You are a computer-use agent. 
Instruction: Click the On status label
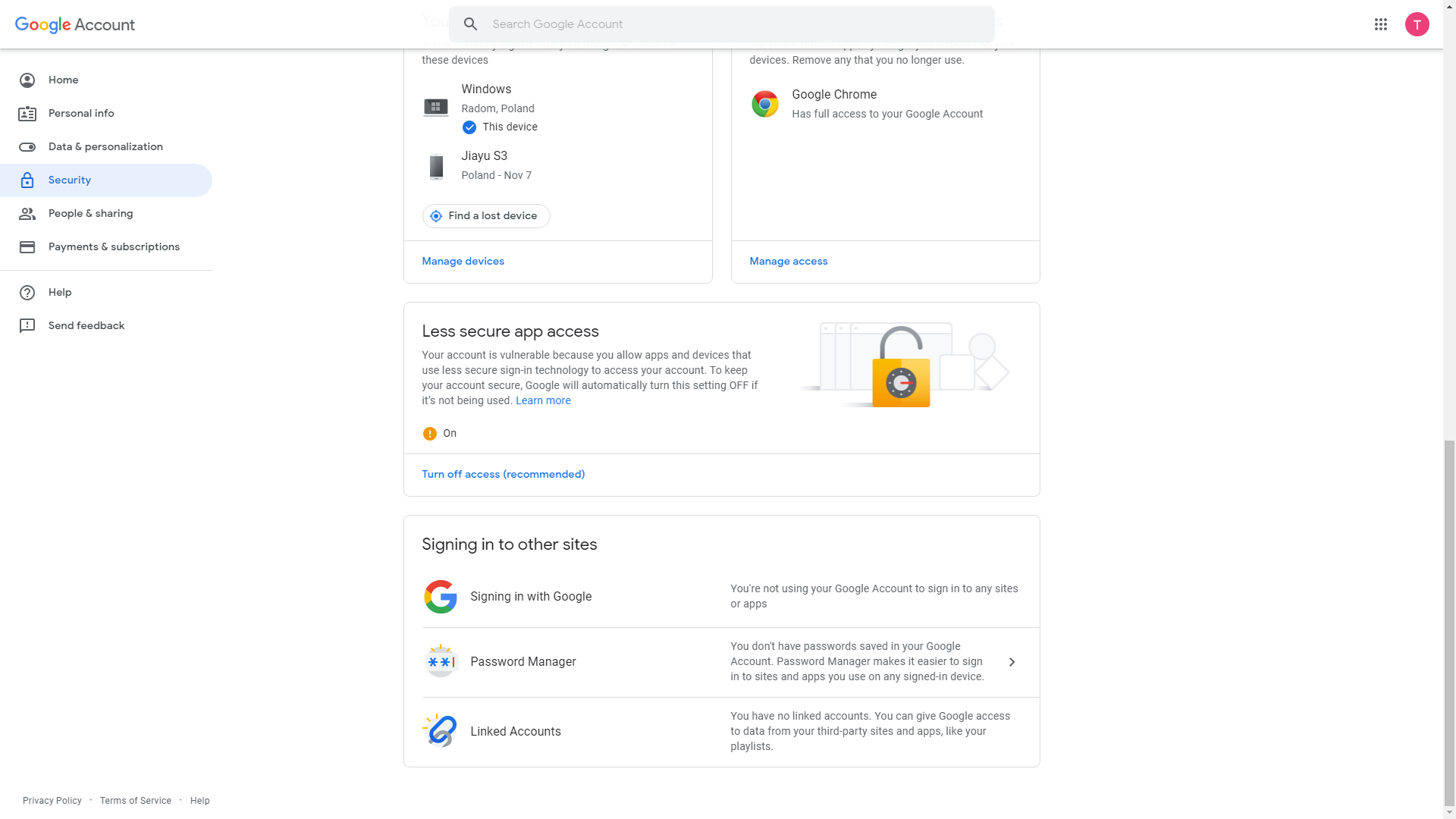(450, 434)
